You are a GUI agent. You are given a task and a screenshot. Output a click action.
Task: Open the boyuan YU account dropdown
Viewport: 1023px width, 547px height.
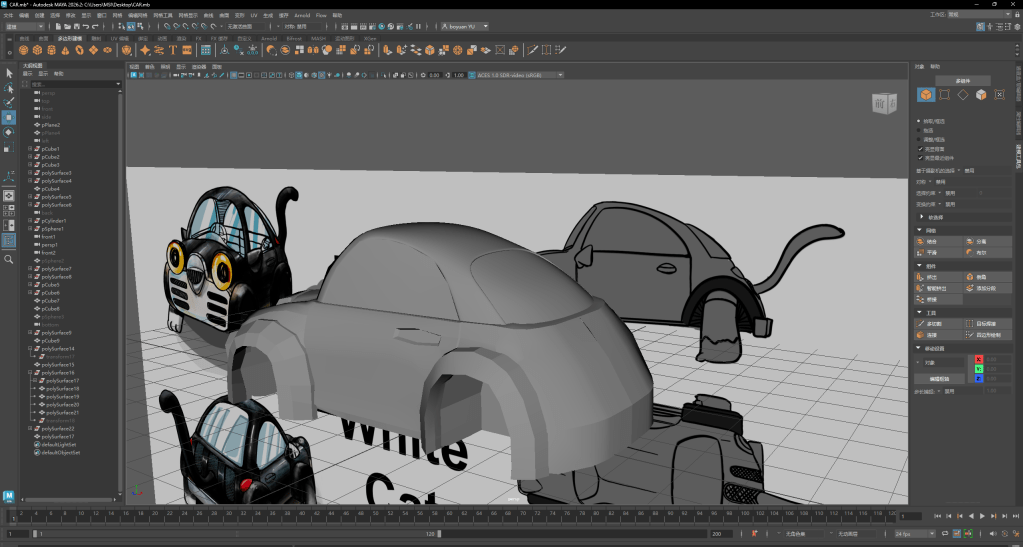(465, 26)
